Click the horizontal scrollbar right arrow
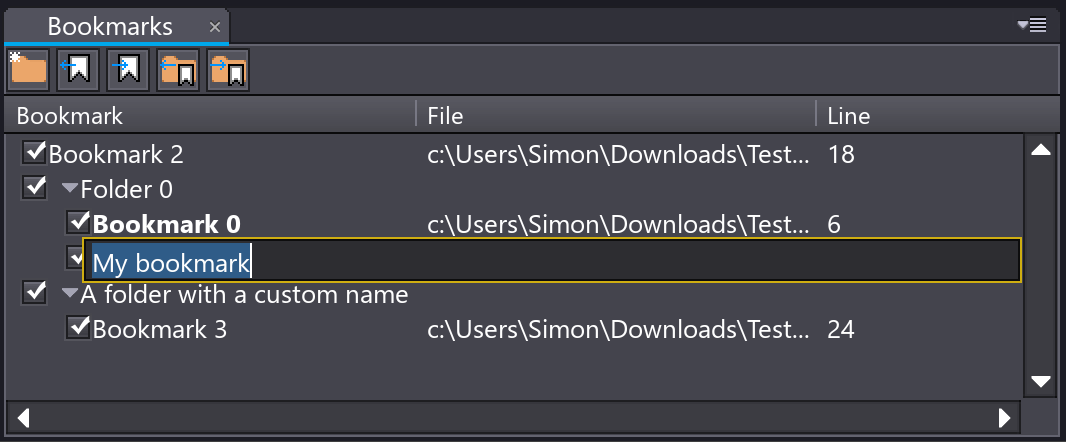Viewport: 1066px width, 442px height. [1004, 418]
